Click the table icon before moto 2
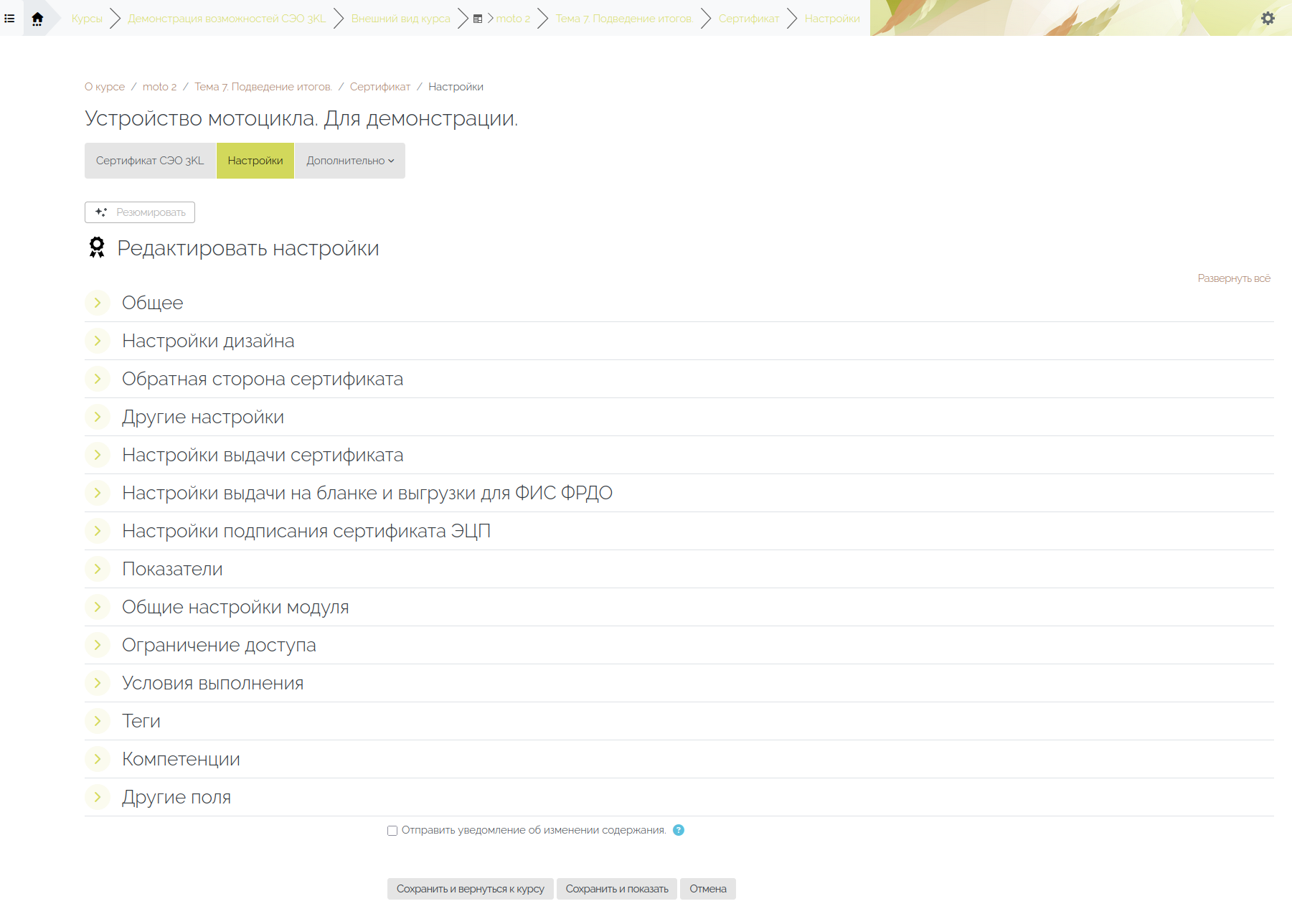This screenshot has height=924, width=1292. click(478, 19)
